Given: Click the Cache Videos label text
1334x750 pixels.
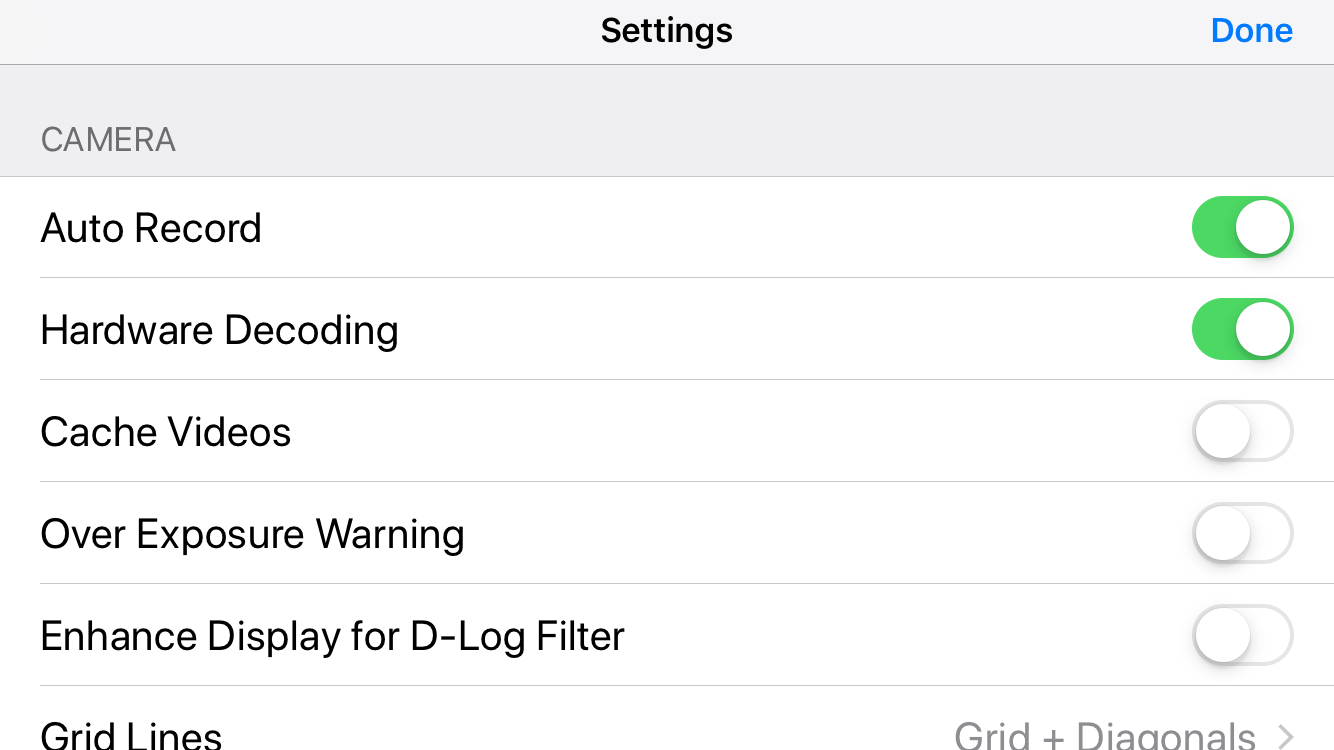Looking at the screenshot, I should (166, 432).
